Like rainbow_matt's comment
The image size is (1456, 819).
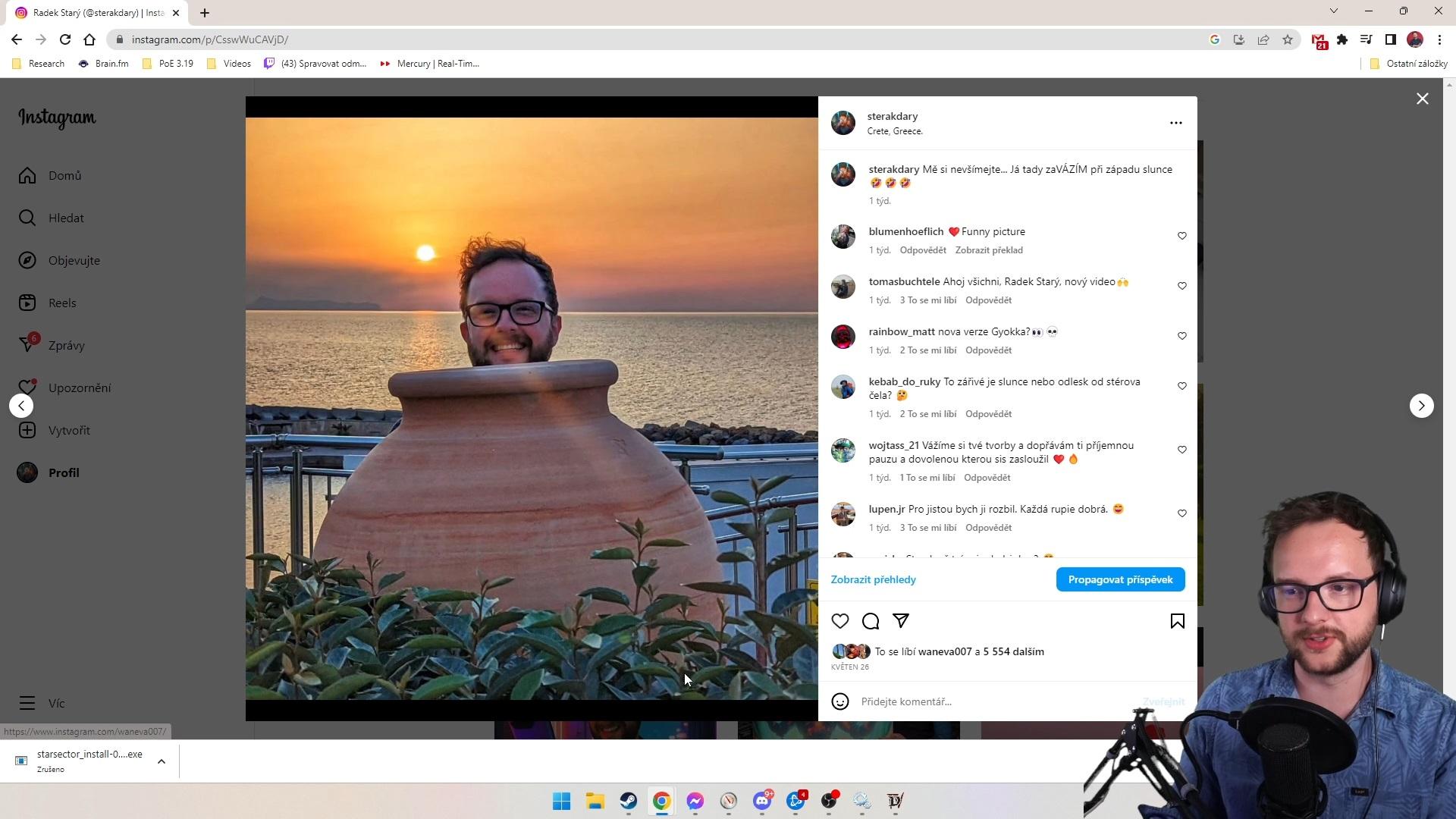[x=1181, y=336]
